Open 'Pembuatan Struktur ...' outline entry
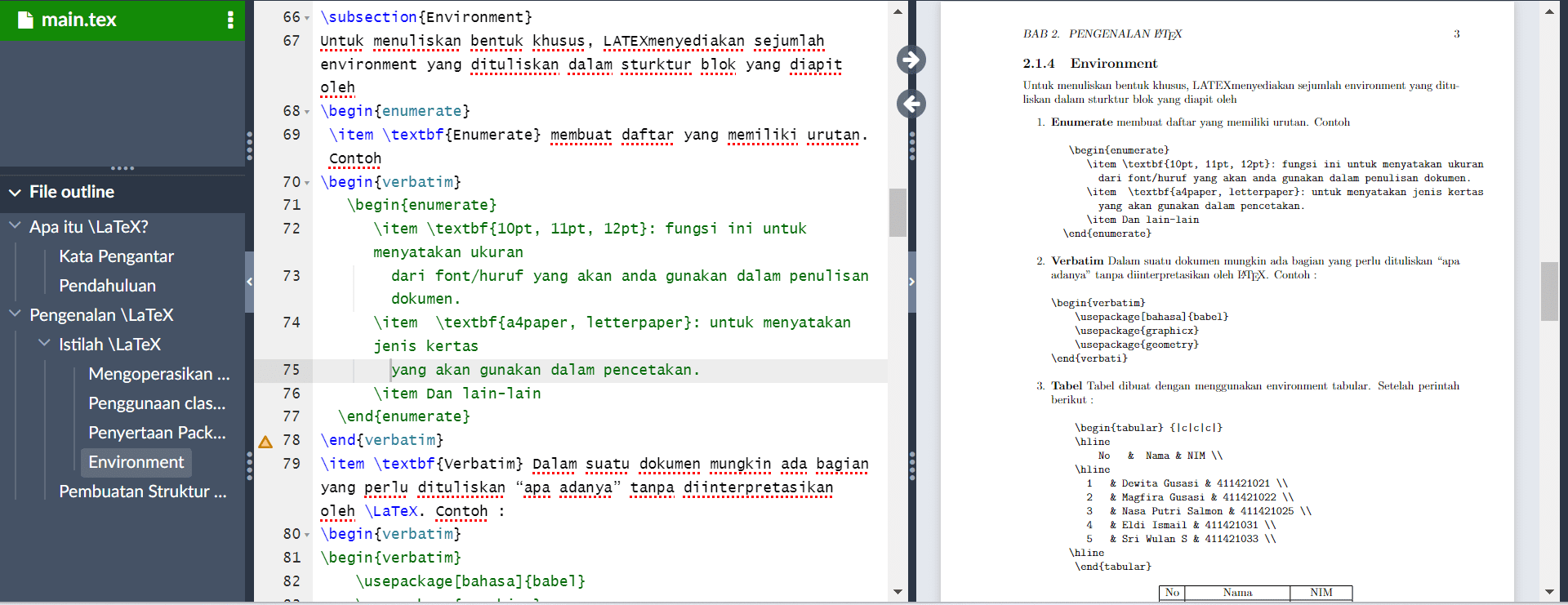The width and height of the screenshot is (1568, 605). [143, 492]
